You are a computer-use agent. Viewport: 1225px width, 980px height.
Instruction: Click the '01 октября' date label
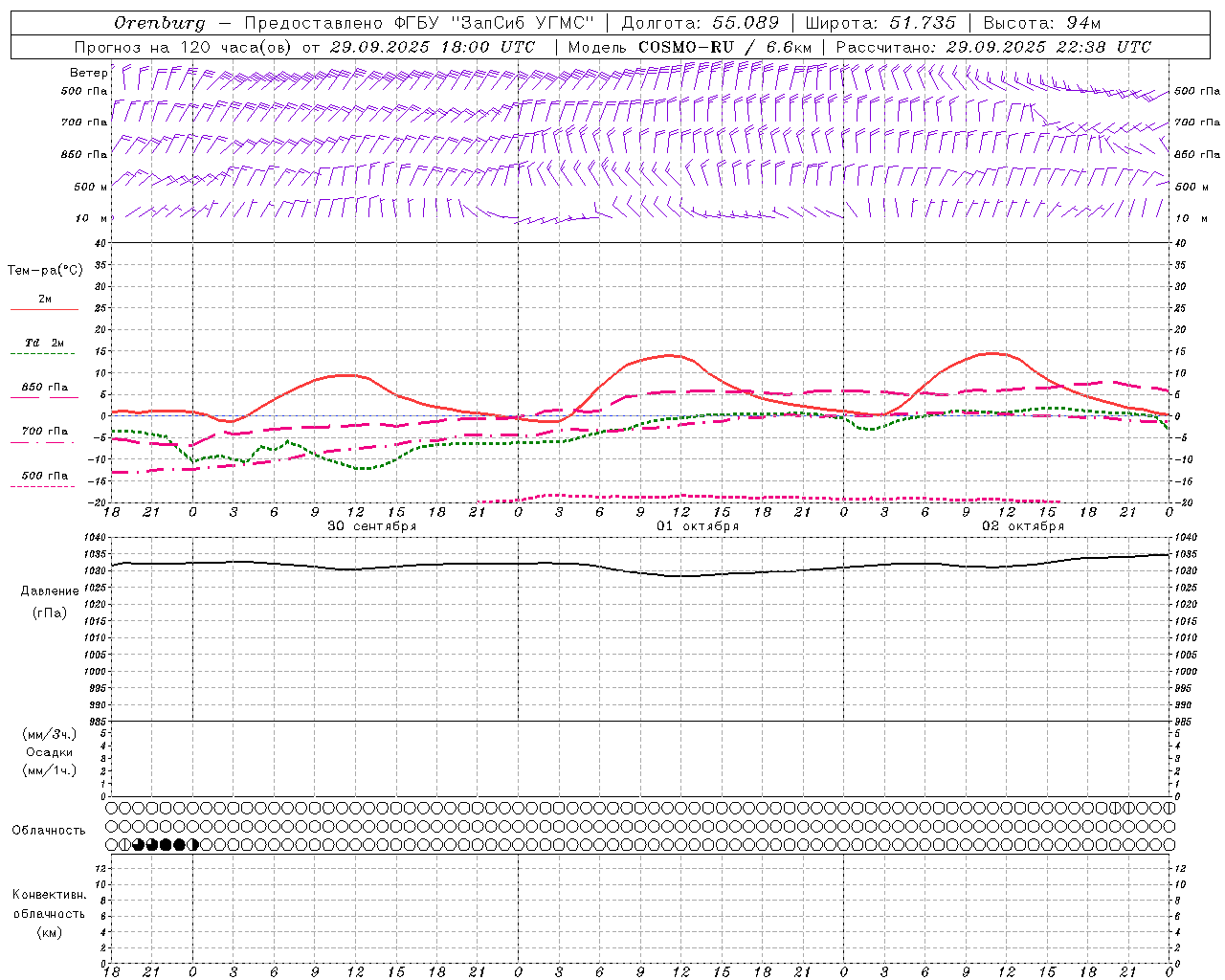coord(697,526)
